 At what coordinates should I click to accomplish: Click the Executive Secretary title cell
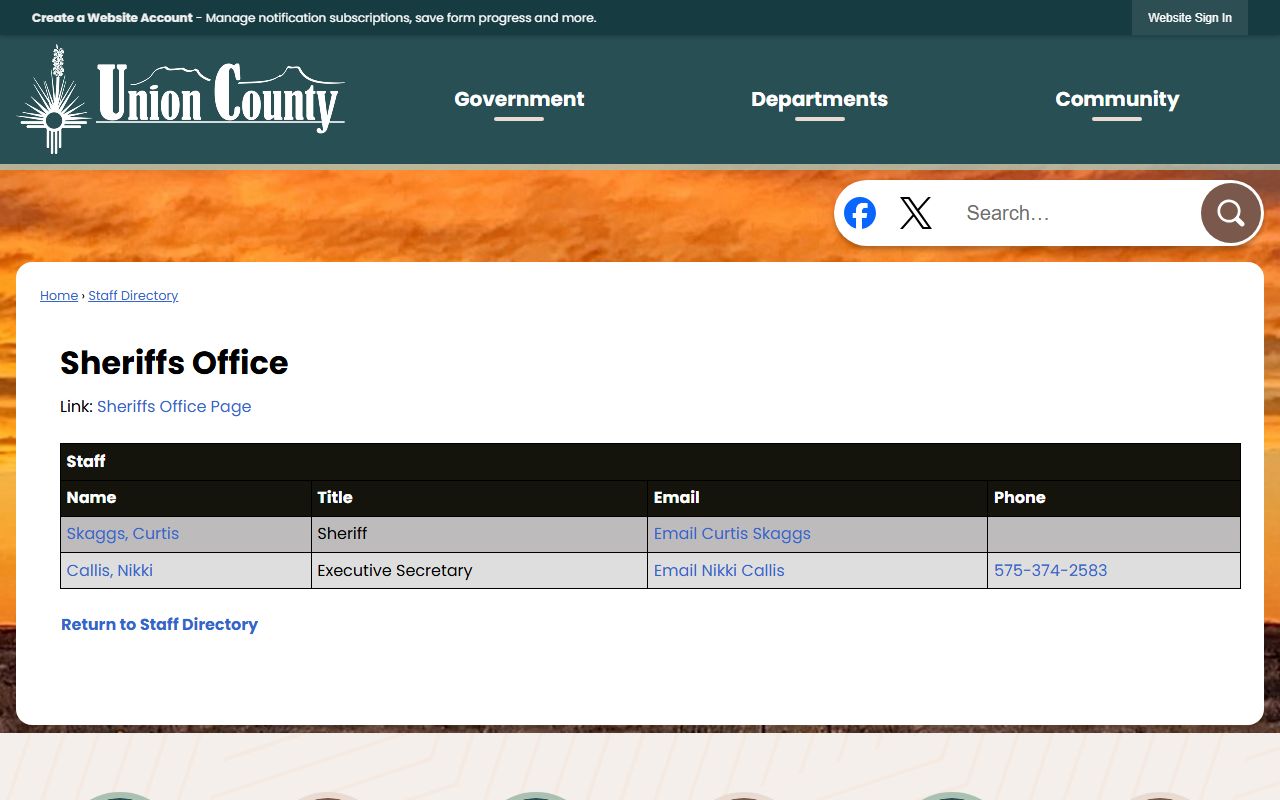479,571
